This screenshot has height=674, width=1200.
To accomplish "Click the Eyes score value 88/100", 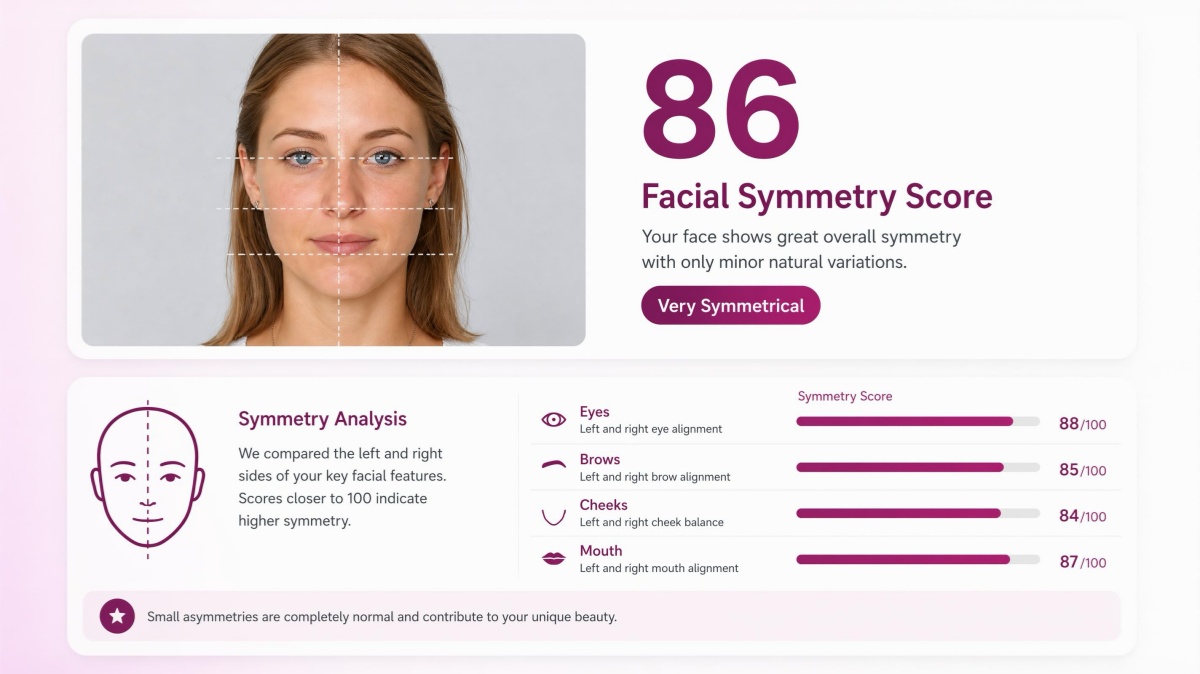I will (1083, 424).
